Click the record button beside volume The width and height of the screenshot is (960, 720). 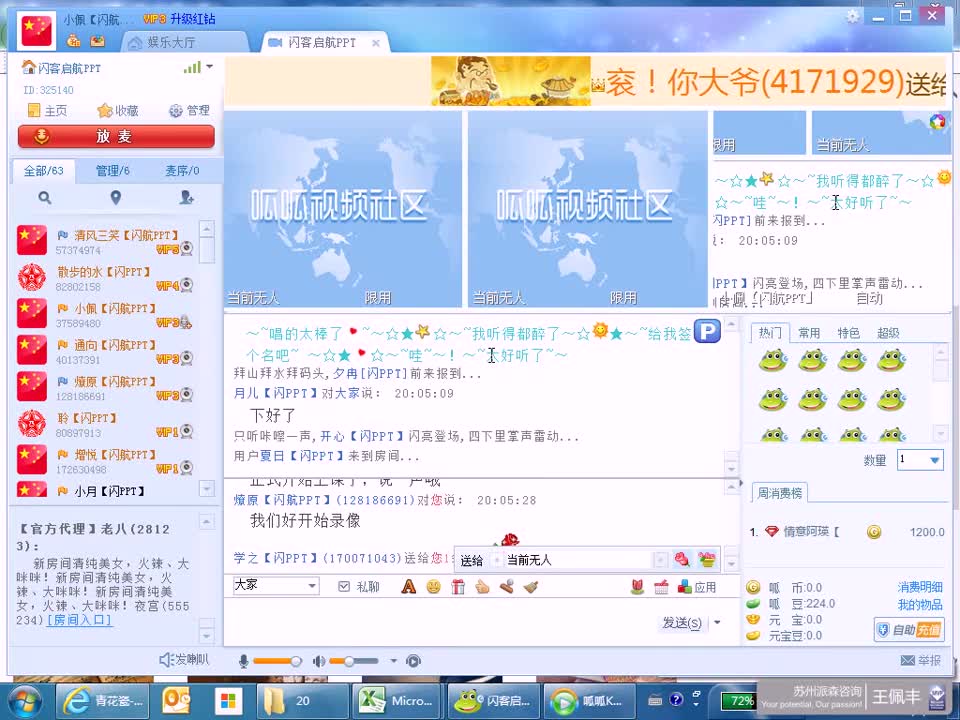click(x=413, y=661)
